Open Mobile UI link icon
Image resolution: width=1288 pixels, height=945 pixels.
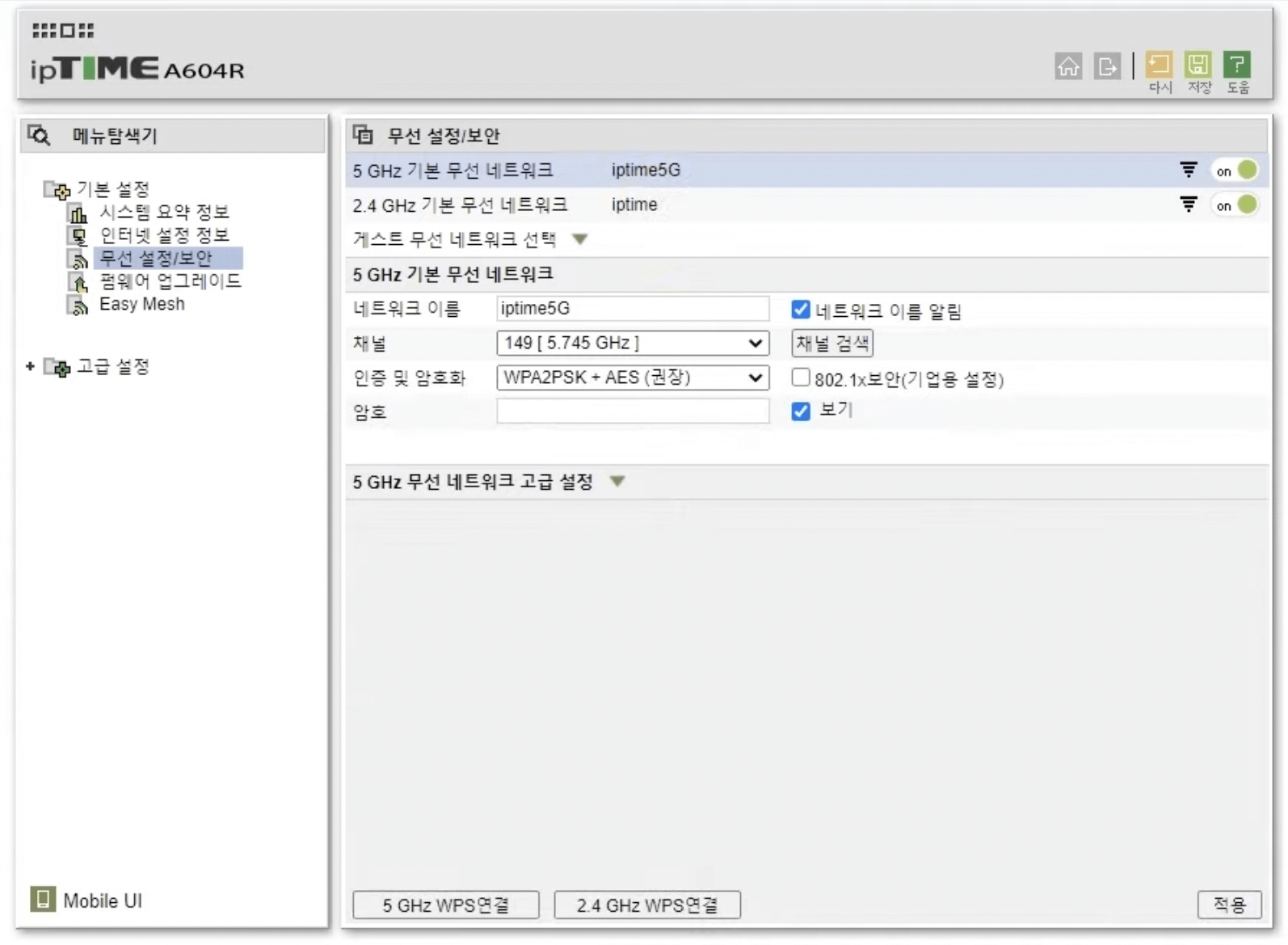click(x=43, y=899)
